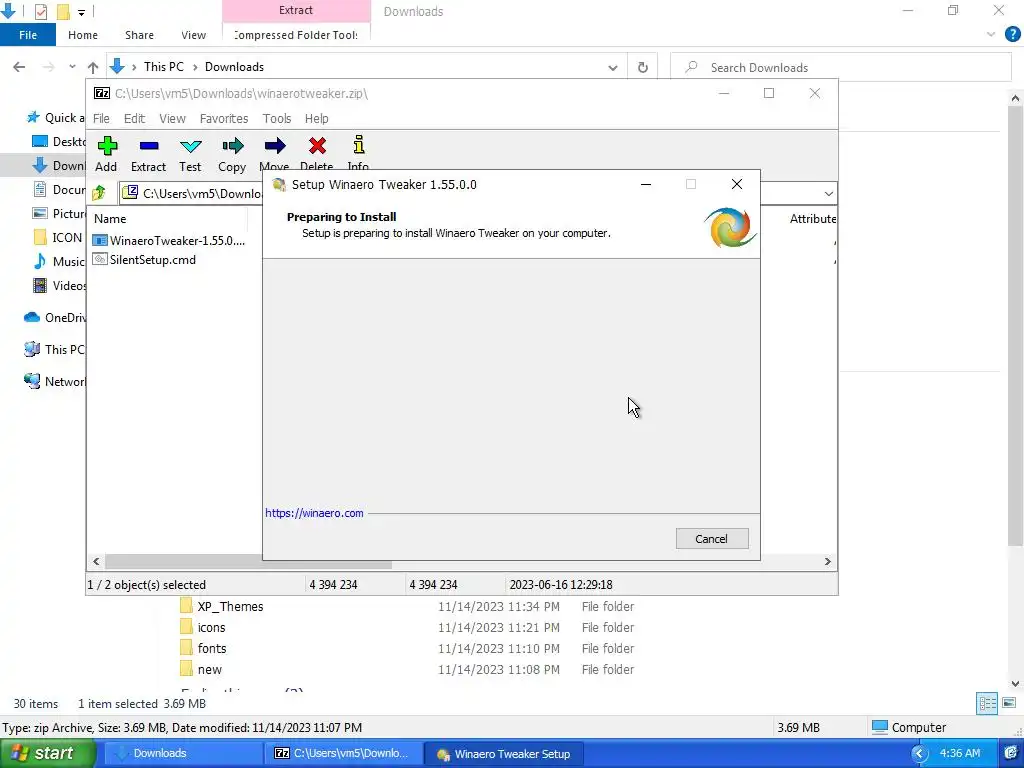Image resolution: width=1024 pixels, height=768 pixels.
Task: Open Desktop in navigation pane
Action: point(59,142)
